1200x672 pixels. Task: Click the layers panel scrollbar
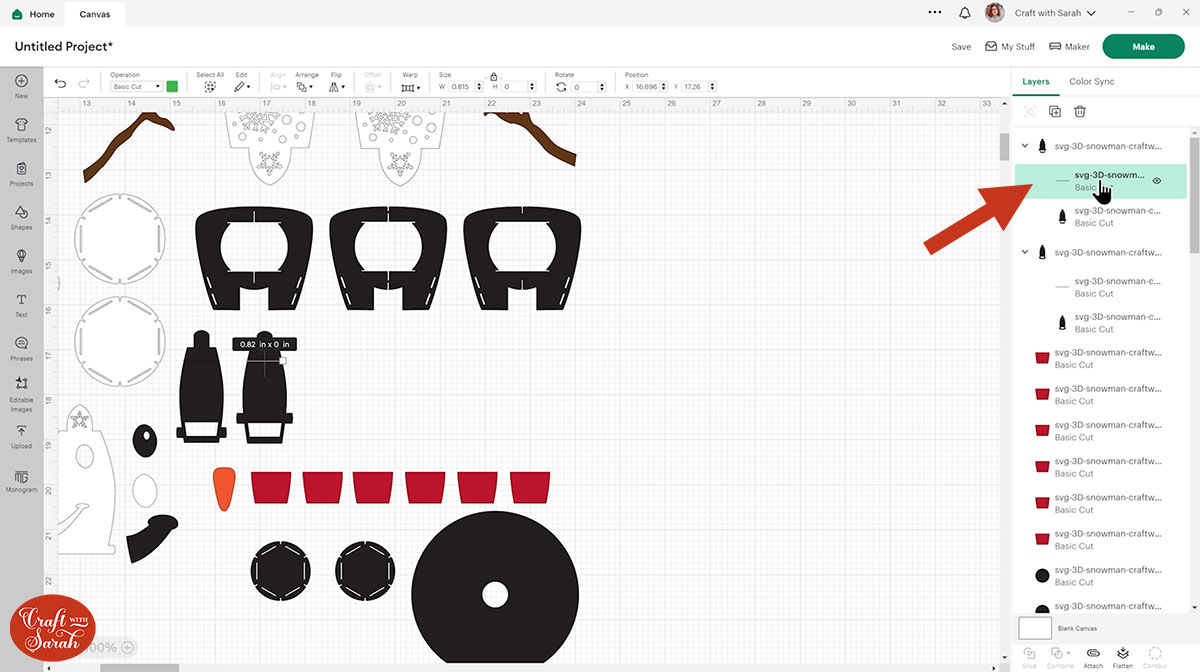click(x=1194, y=195)
